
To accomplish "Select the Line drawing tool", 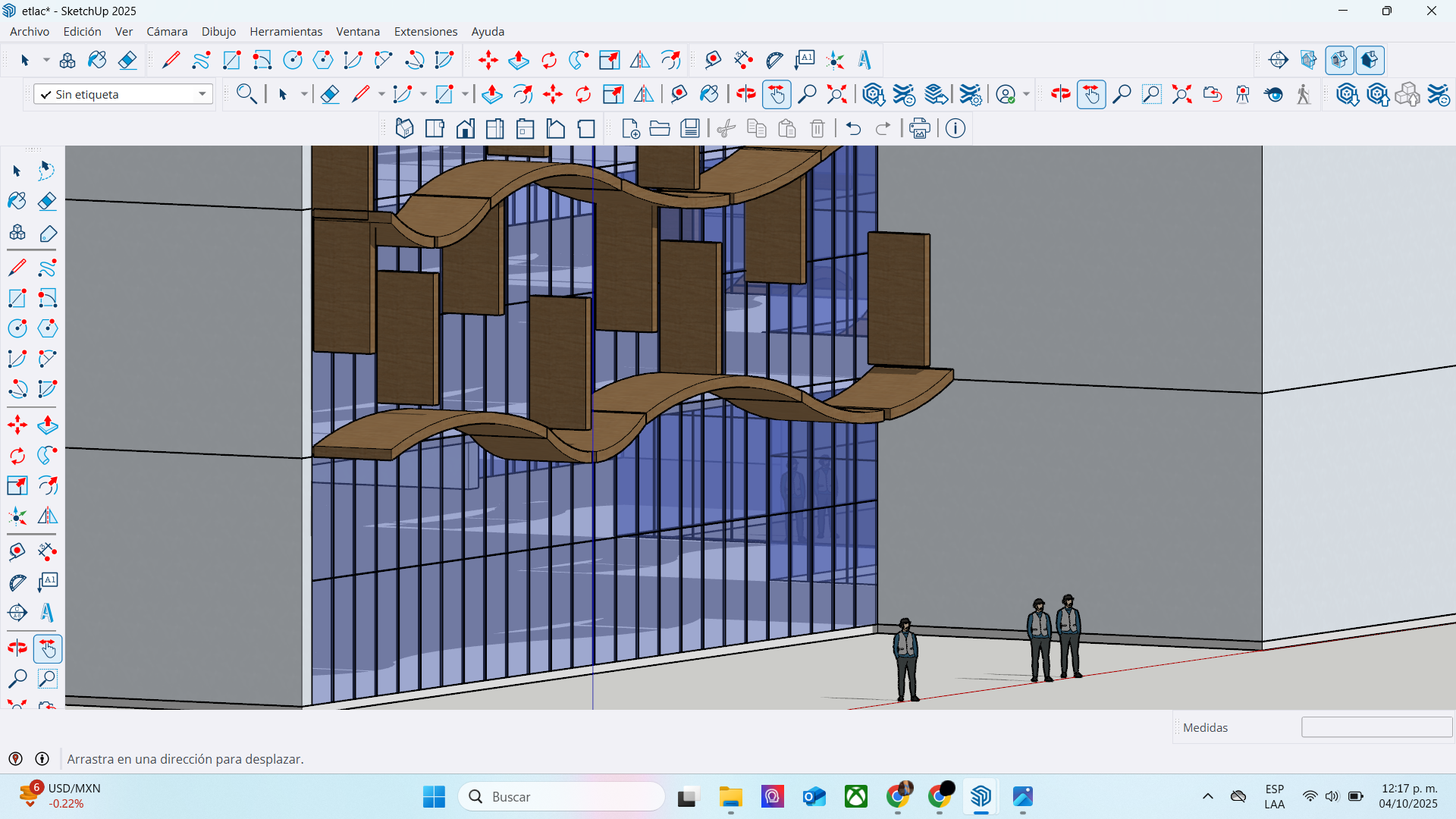I will pyautogui.click(x=171, y=60).
